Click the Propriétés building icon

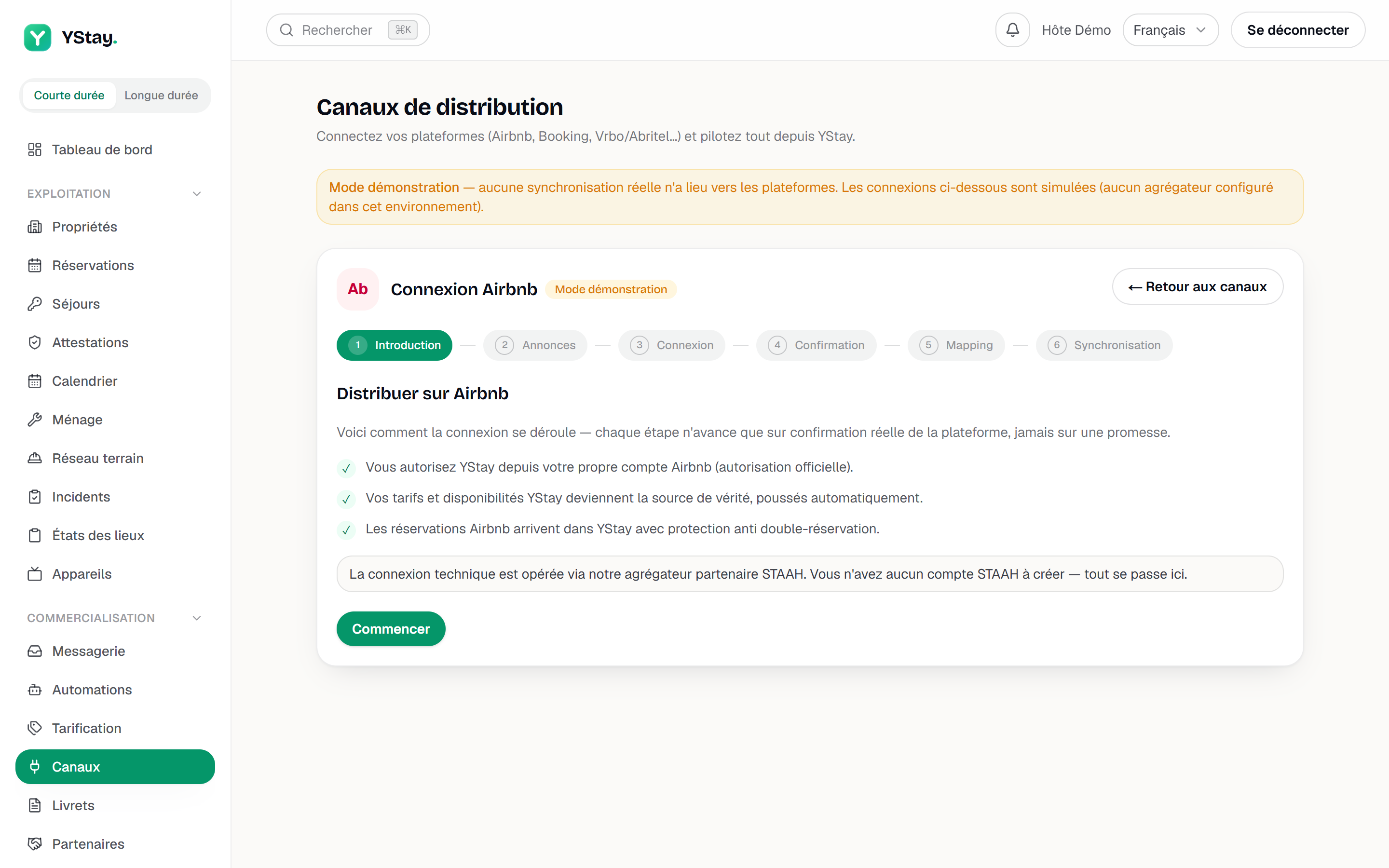pos(34,227)
